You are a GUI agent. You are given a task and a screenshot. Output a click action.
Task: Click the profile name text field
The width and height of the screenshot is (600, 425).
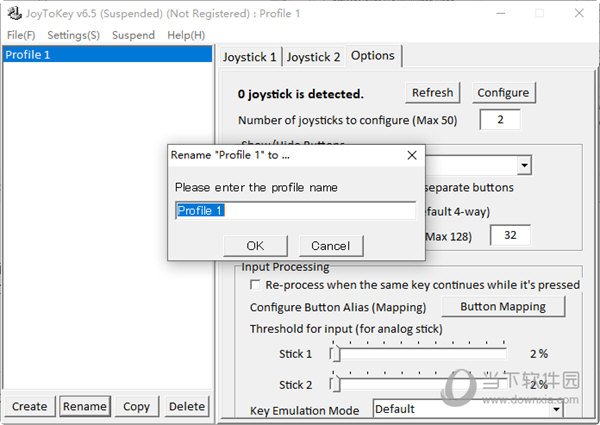[295, 210]
